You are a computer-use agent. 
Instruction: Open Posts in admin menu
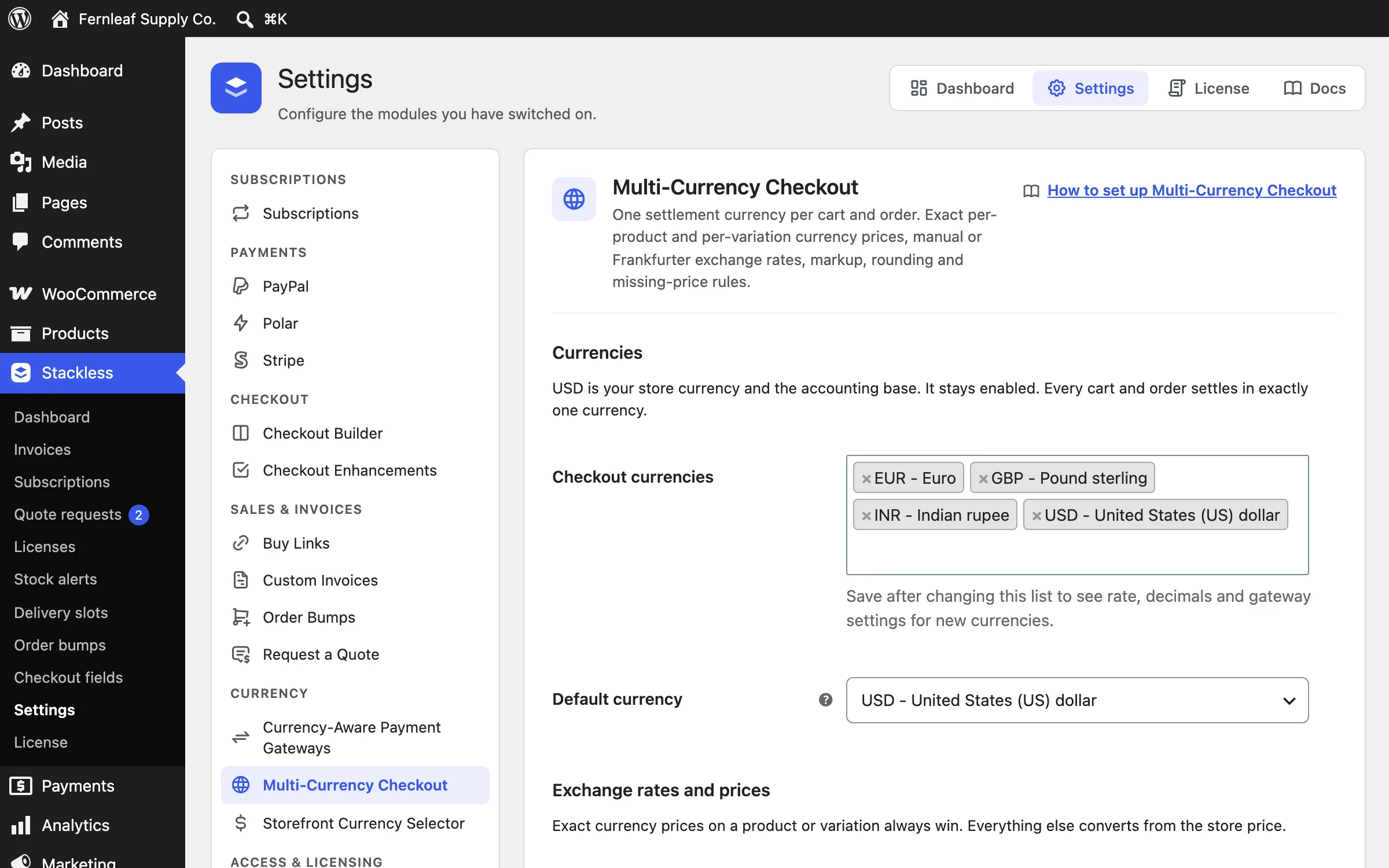pos(93,123)
